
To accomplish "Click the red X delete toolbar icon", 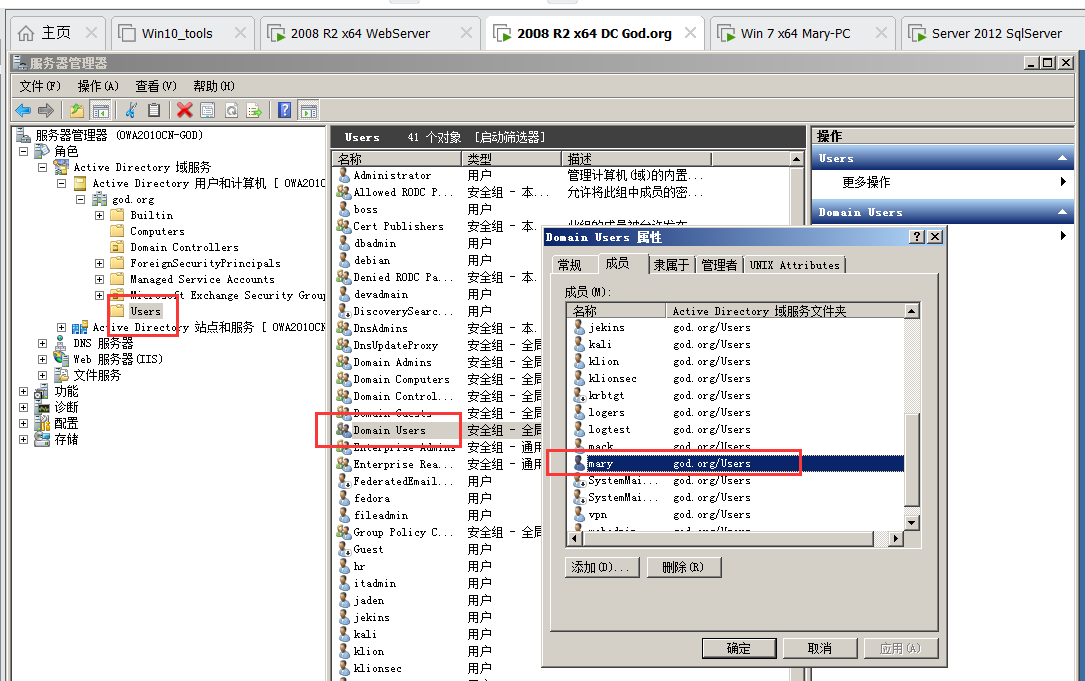I will pyautogui.click(x=184, y=110).
